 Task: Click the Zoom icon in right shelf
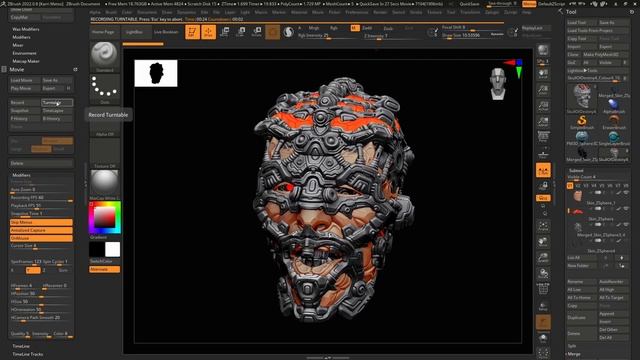click(543, 90)
